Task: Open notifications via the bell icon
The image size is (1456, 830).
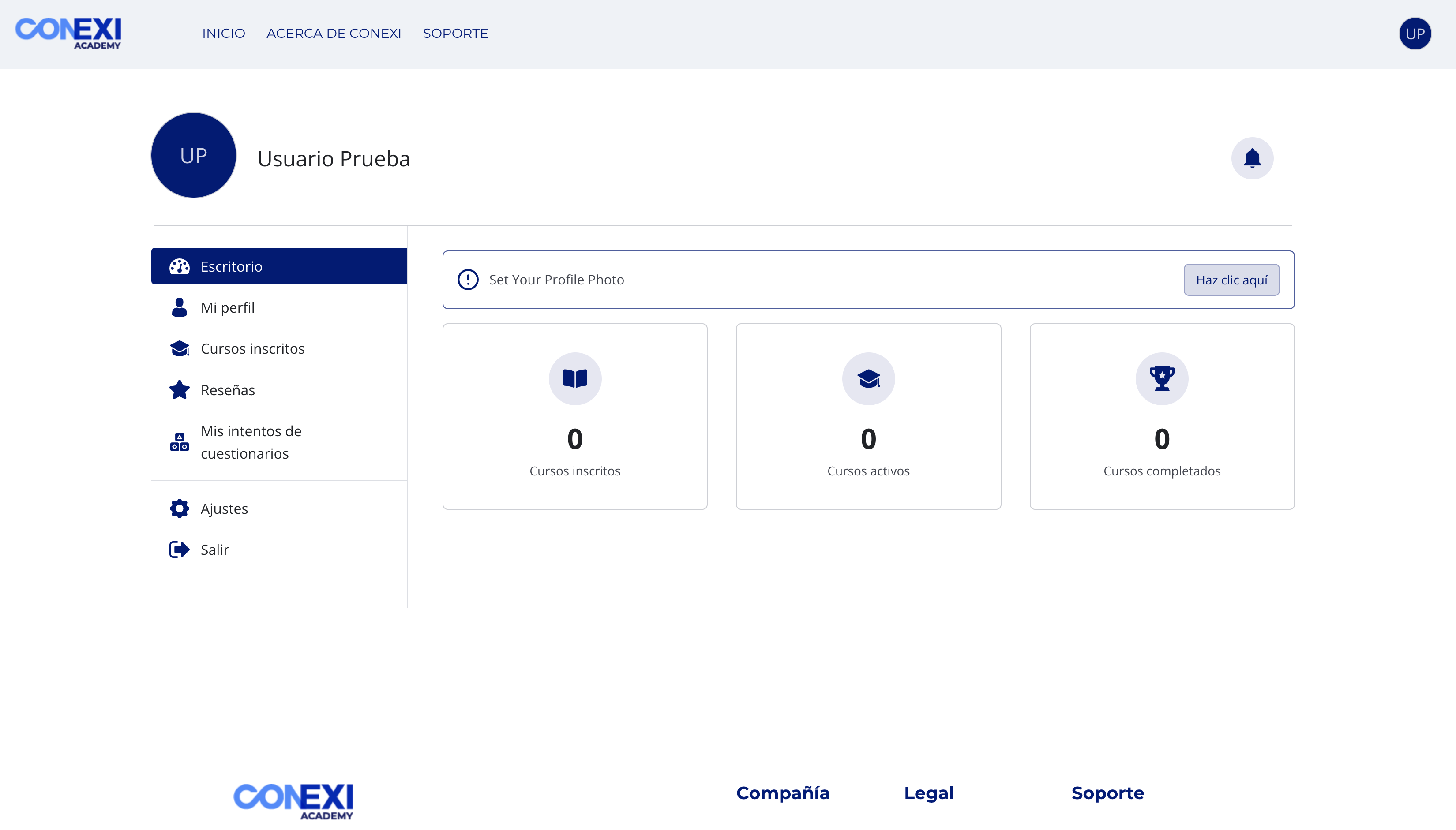Action: click(1252, 158)
